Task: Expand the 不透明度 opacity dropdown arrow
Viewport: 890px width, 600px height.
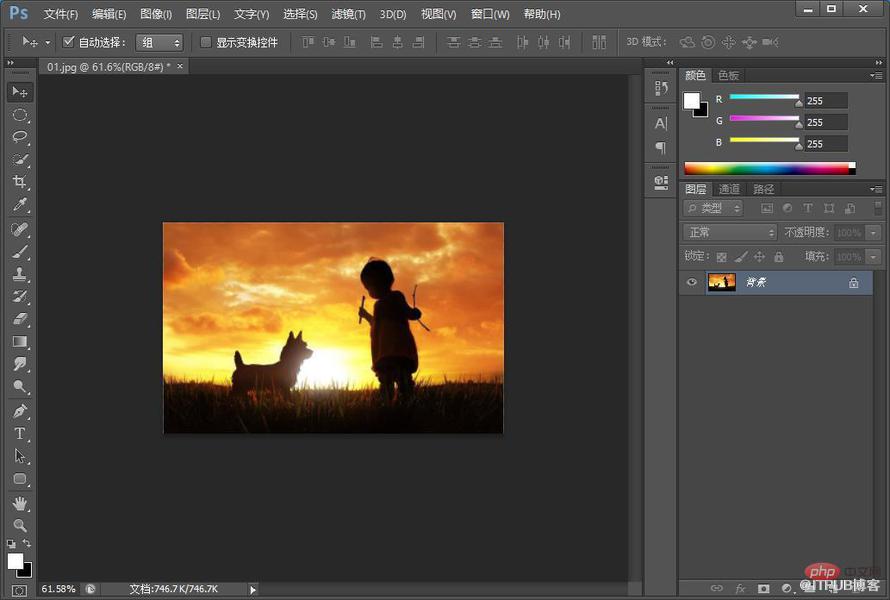Action: point(873,233)
